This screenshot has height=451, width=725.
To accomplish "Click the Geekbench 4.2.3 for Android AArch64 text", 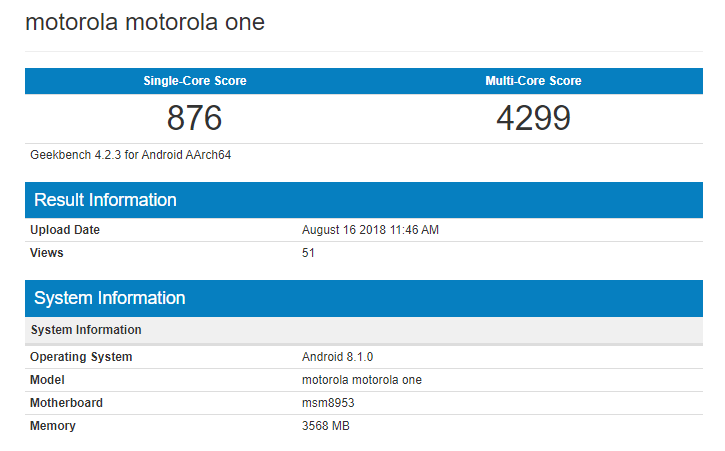I will coord(131,155).
